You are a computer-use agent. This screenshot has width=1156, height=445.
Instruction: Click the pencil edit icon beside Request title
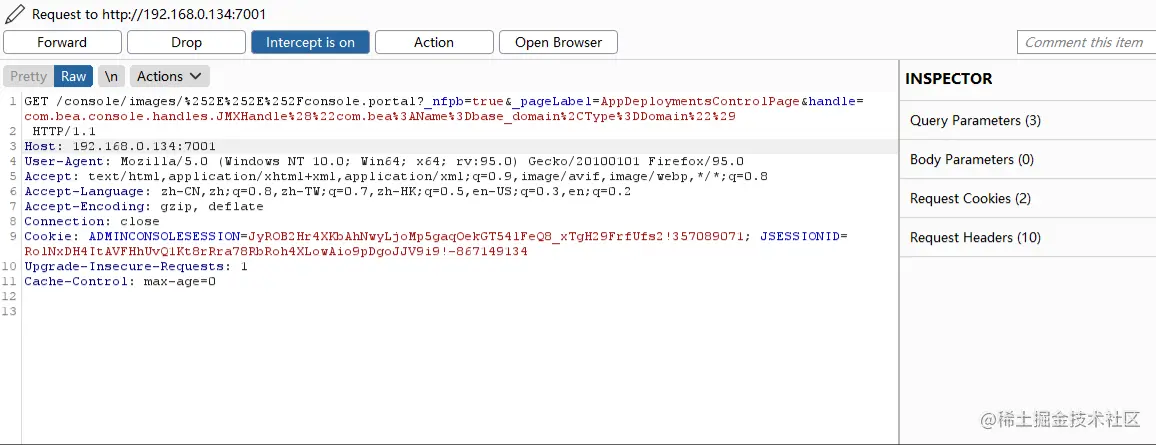coord(15,13)
